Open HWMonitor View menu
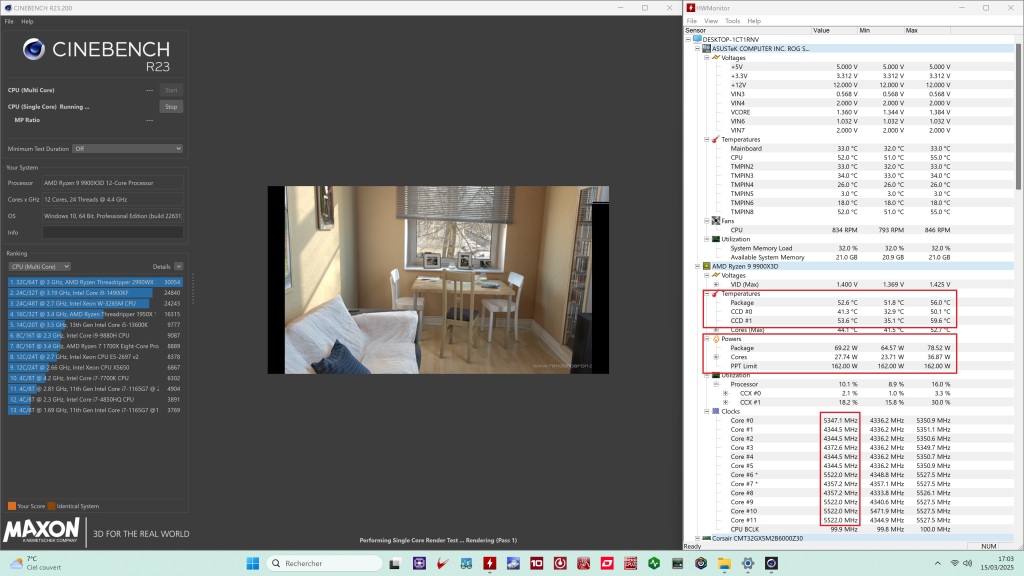Viewport: 1024px width, 576px height. point(711,21)
